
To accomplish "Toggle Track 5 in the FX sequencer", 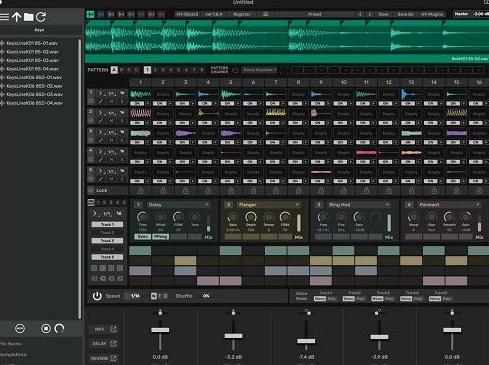I will [x=107, y=257].
